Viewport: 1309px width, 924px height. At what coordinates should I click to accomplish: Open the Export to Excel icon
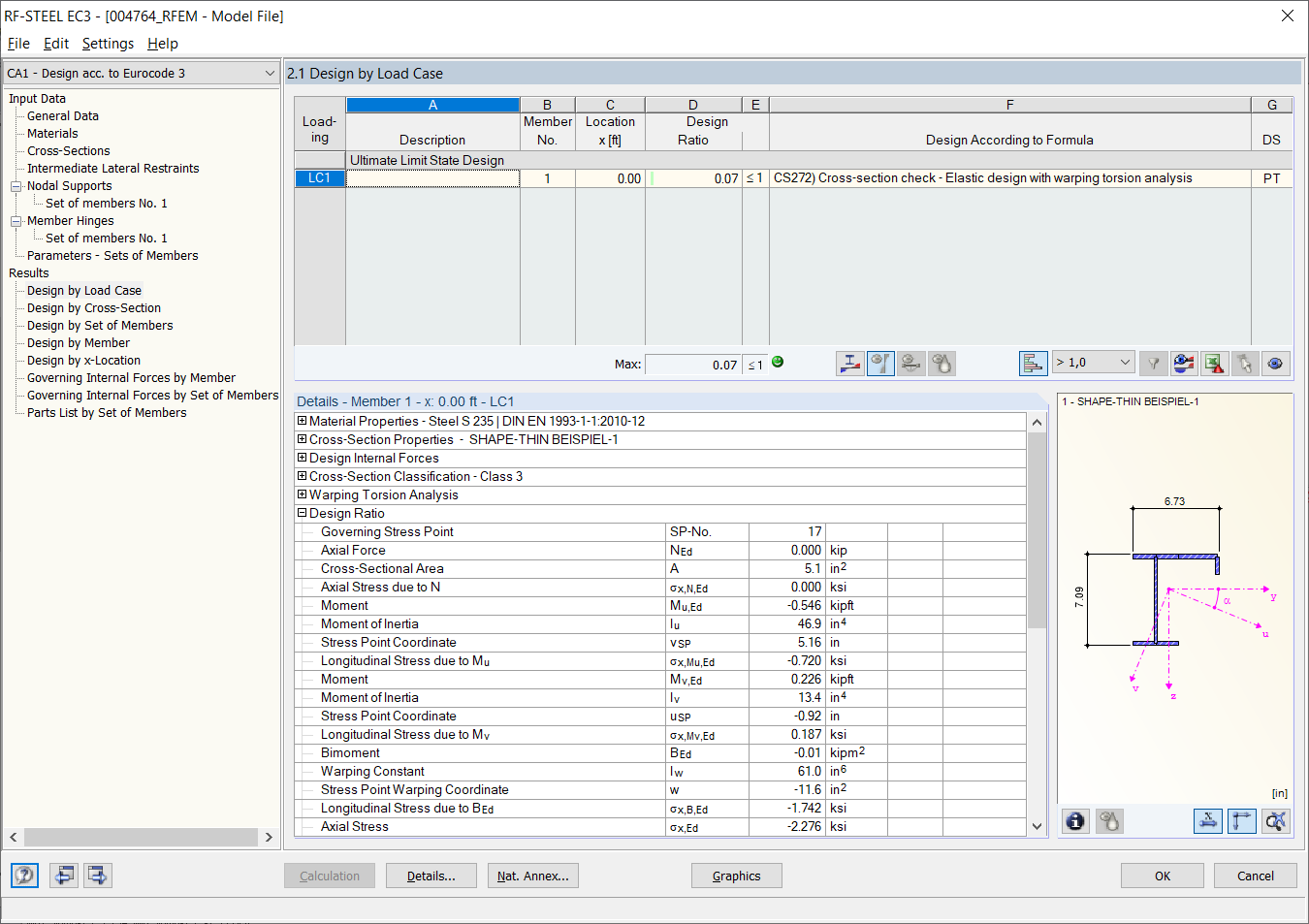pos(1214,363)
